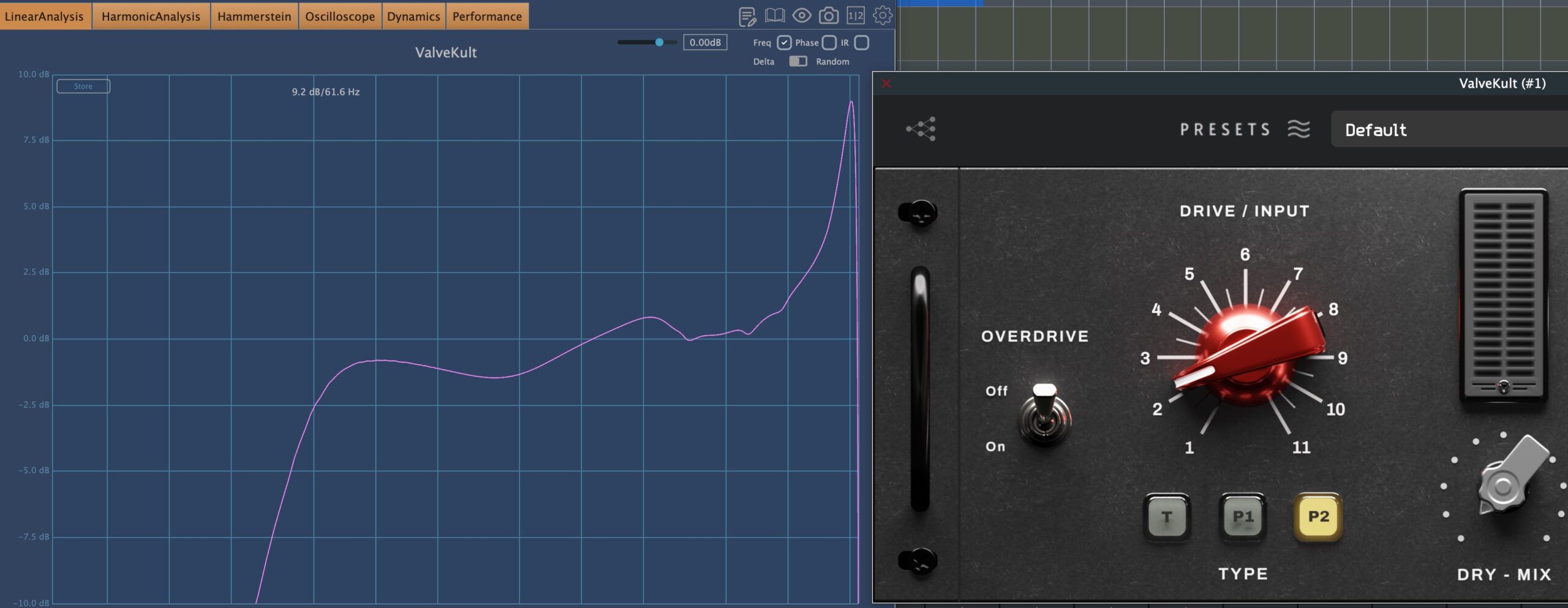Click the eye visibility icon
The image size is (1568, 608).
(x=802, y=16)
